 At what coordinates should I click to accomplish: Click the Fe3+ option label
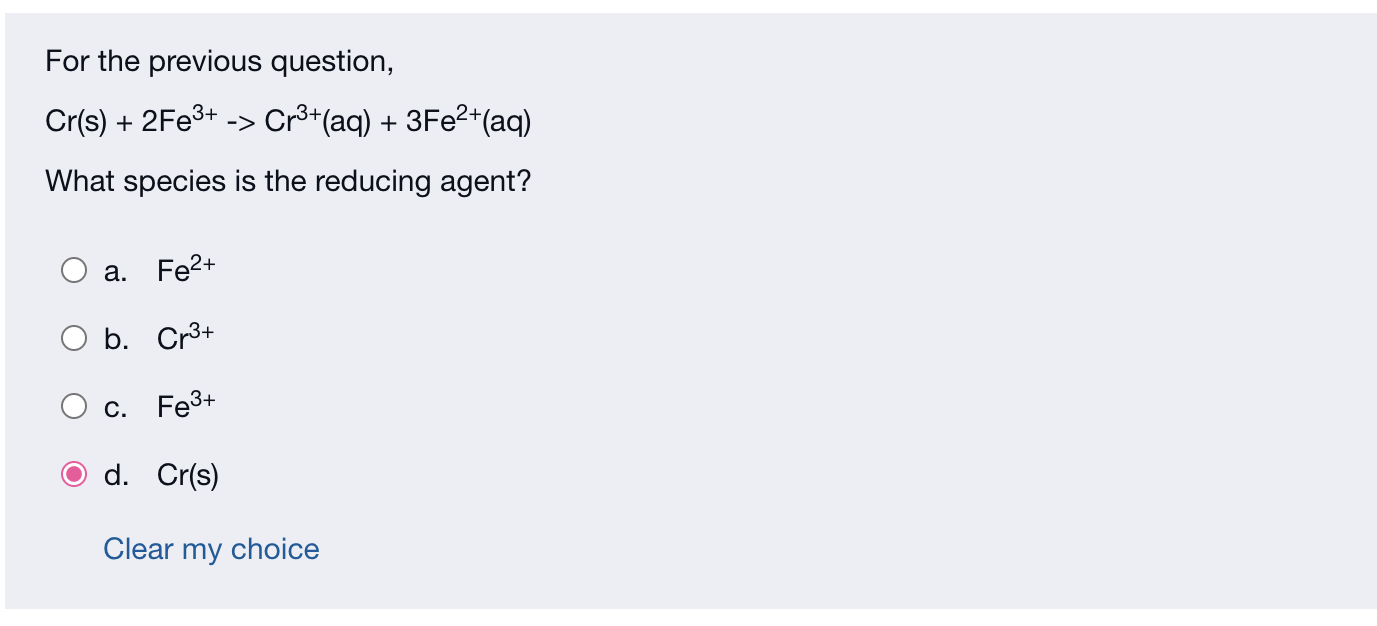pyautogui.click(x=185, y=406)
